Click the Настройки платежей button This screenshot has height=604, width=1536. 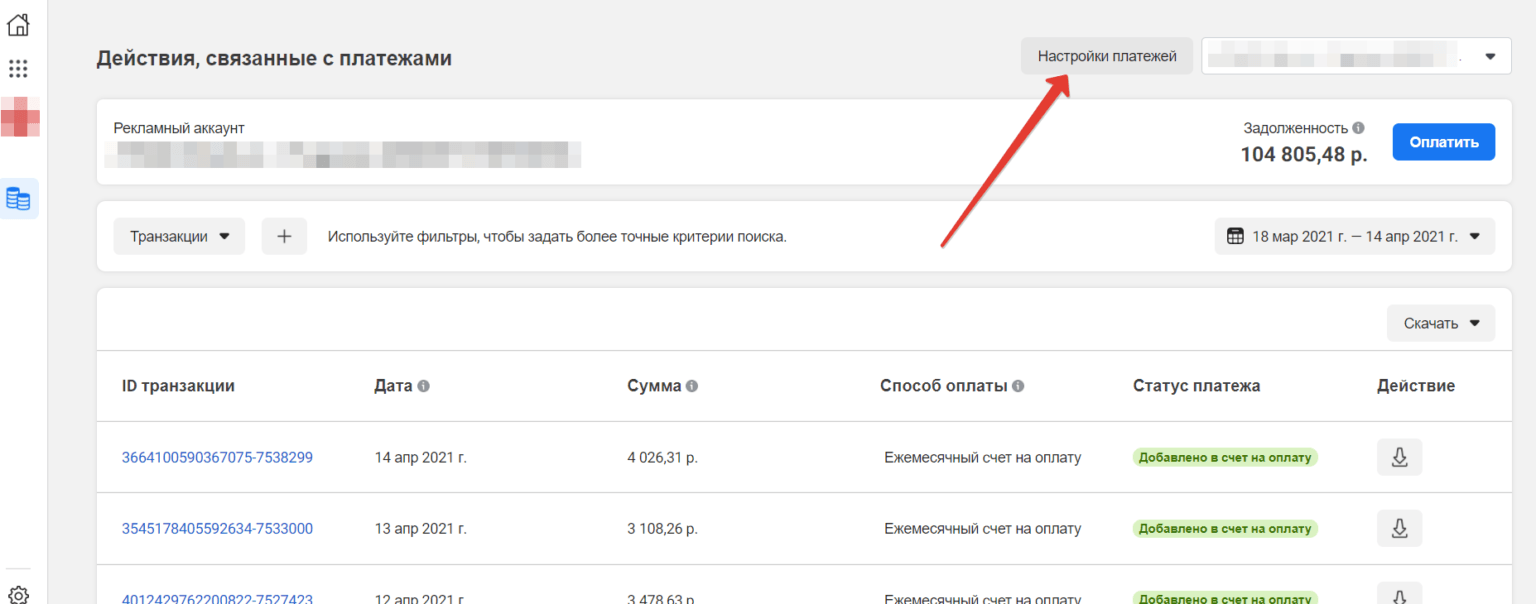tap(1107, 56)
